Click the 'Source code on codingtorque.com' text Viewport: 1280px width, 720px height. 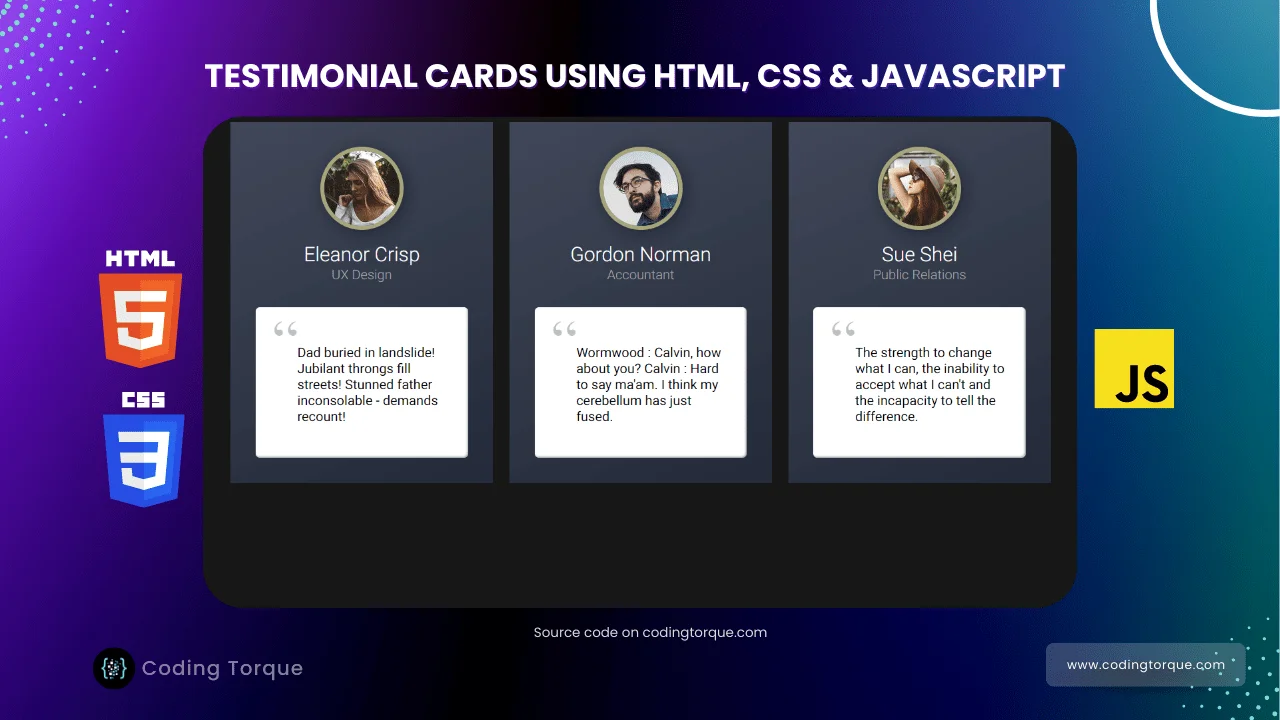click(x=650, y=632)
